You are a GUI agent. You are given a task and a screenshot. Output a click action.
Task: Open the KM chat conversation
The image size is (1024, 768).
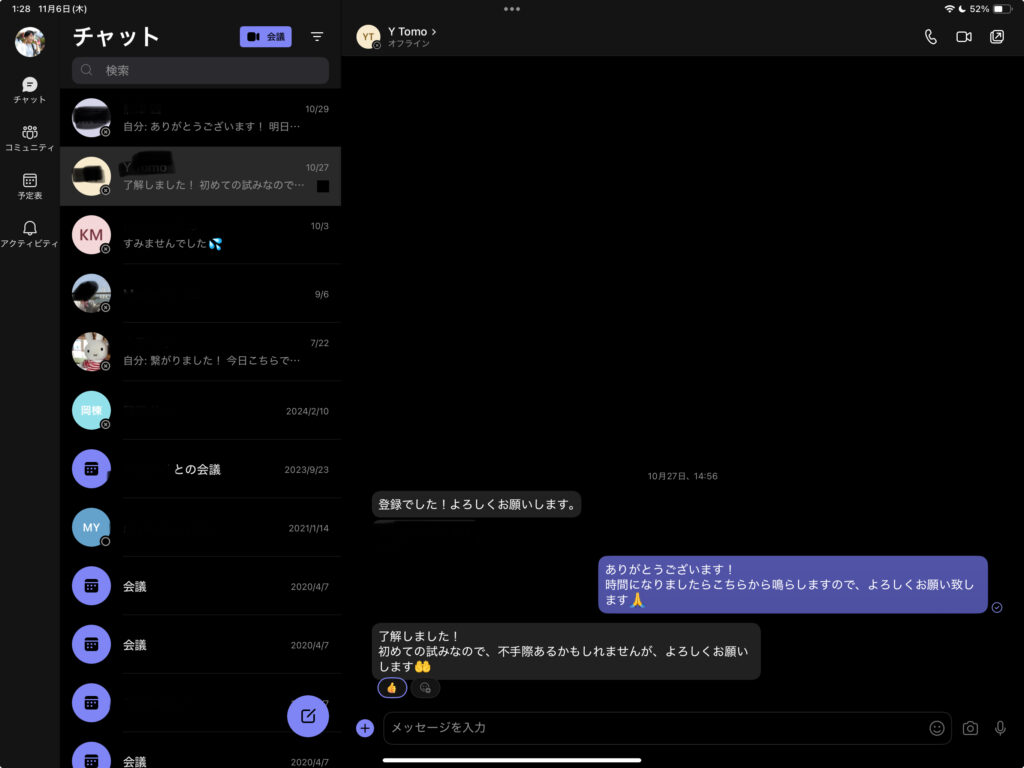click(200, 235)
